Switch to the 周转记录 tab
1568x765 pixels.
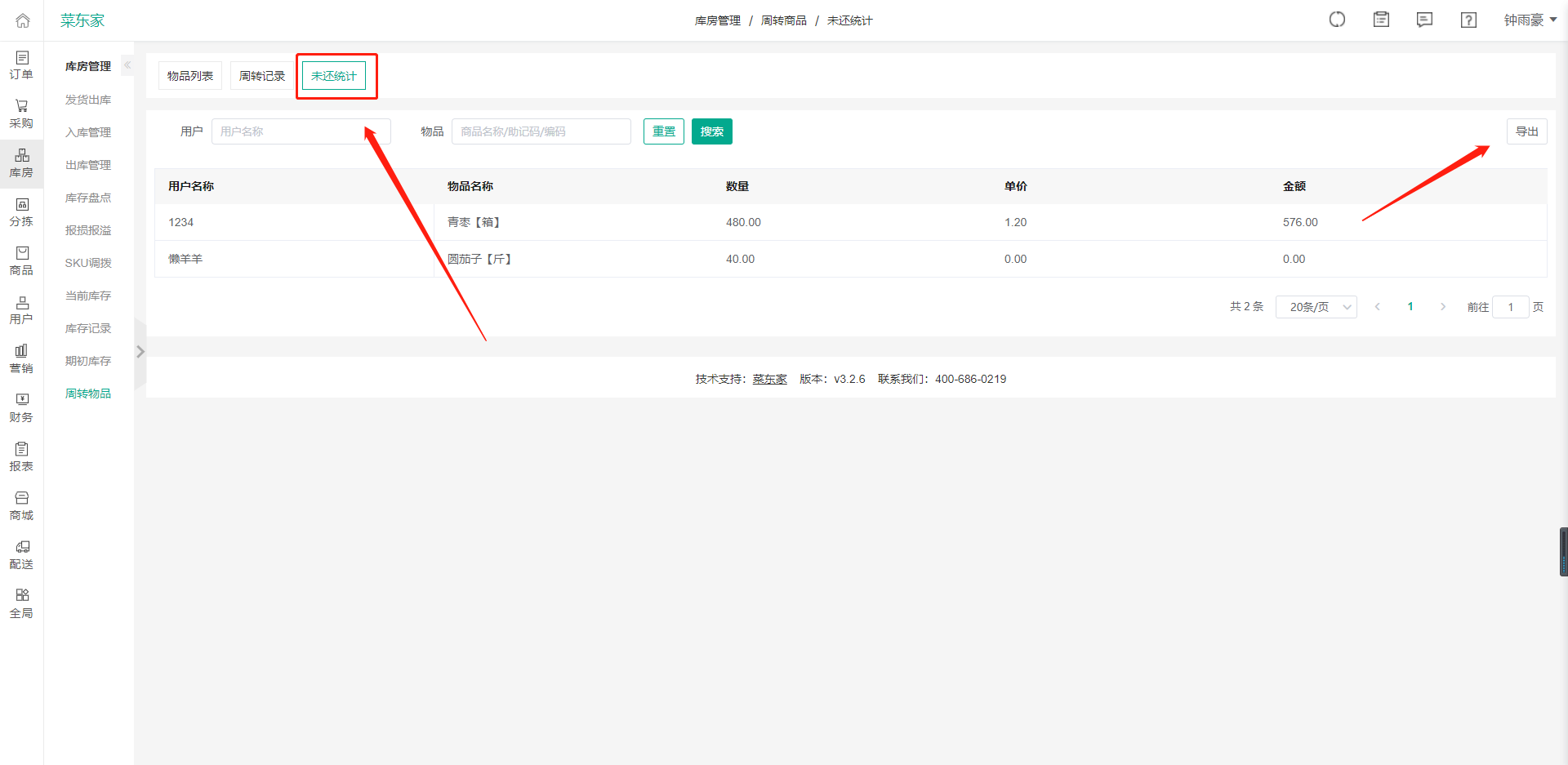coord(261,75)
